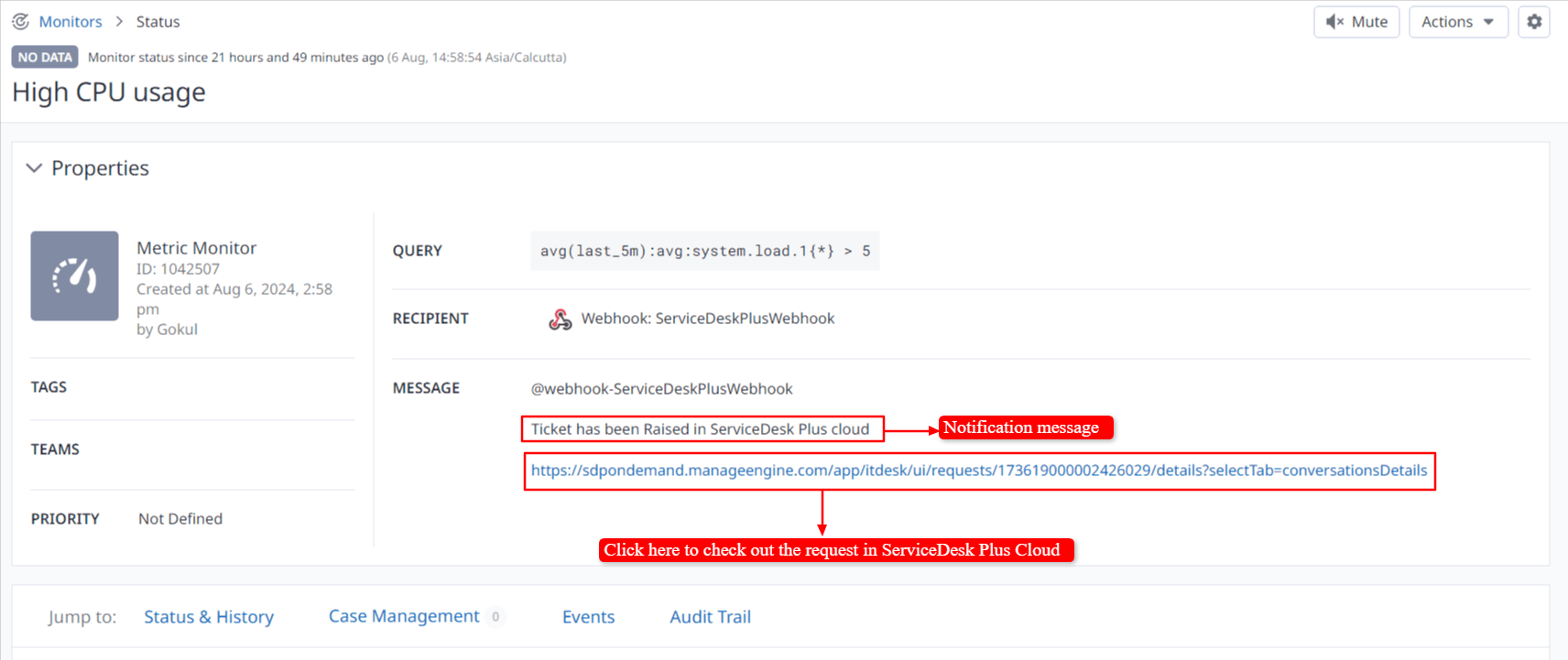This screenshot has height=660, width=1568.
Task: Click the settings gear icon
Action: [x=1534, y=22]
